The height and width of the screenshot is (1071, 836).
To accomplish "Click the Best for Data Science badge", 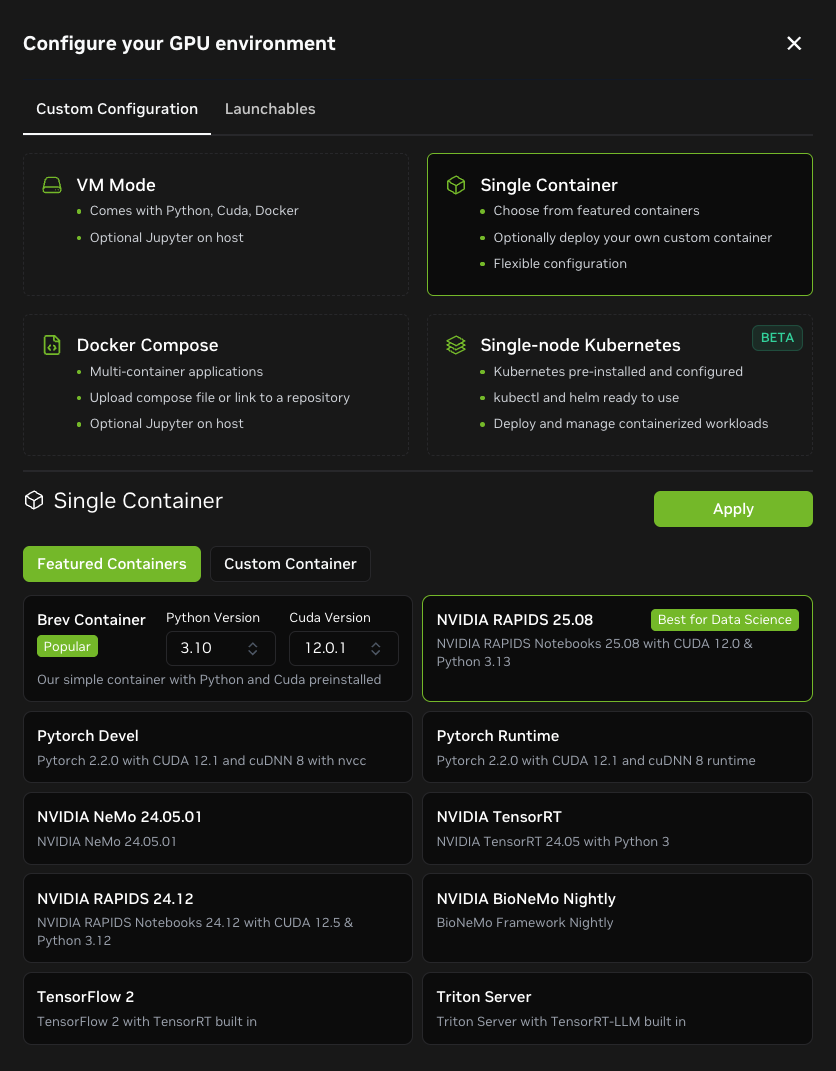I will pyautogui.click(x=724, y=620).
